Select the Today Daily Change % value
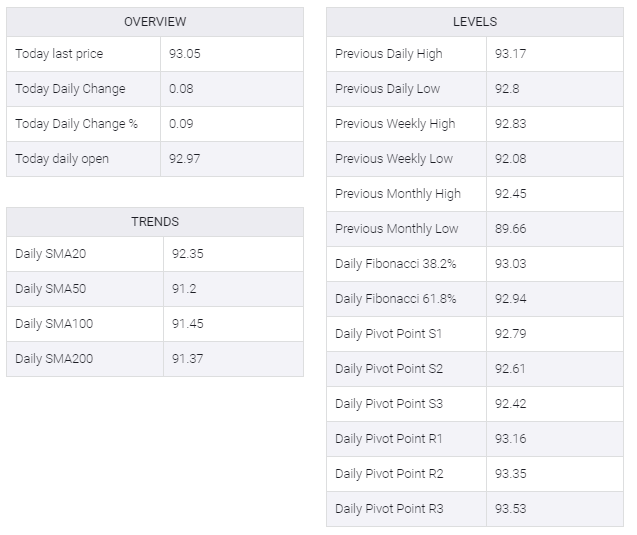Screen dimensions: 637x535 [x=181, y=124]
